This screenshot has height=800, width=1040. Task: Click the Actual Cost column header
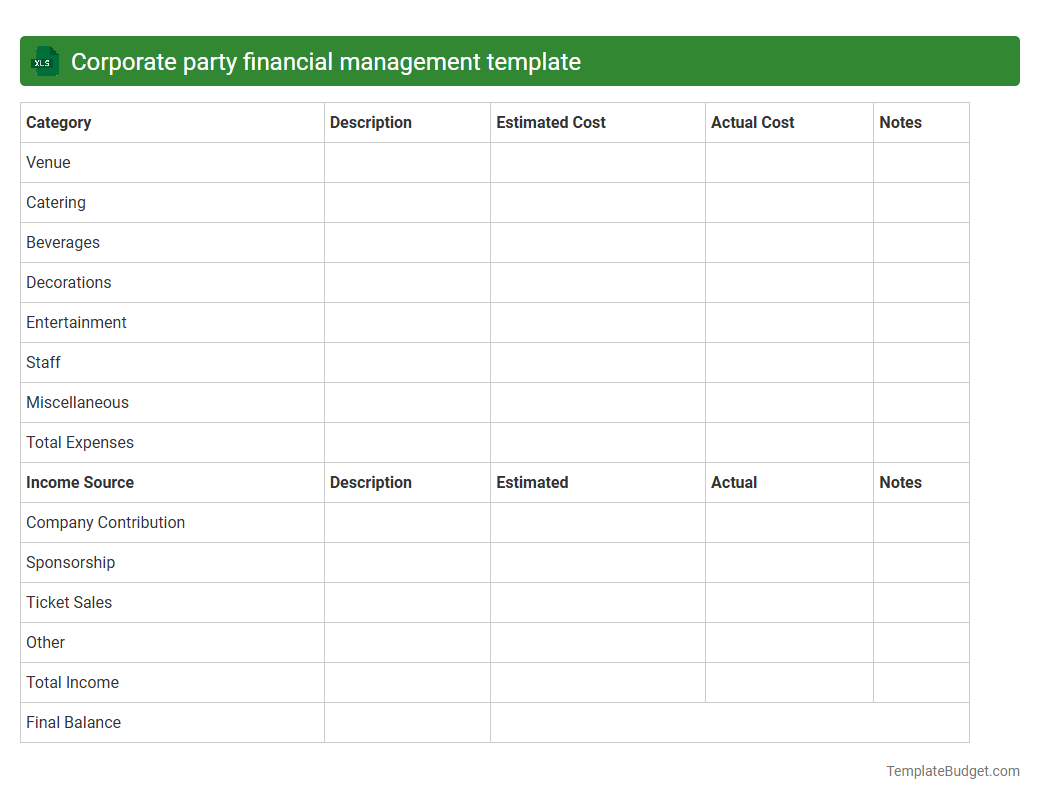(x=753, y=122)
